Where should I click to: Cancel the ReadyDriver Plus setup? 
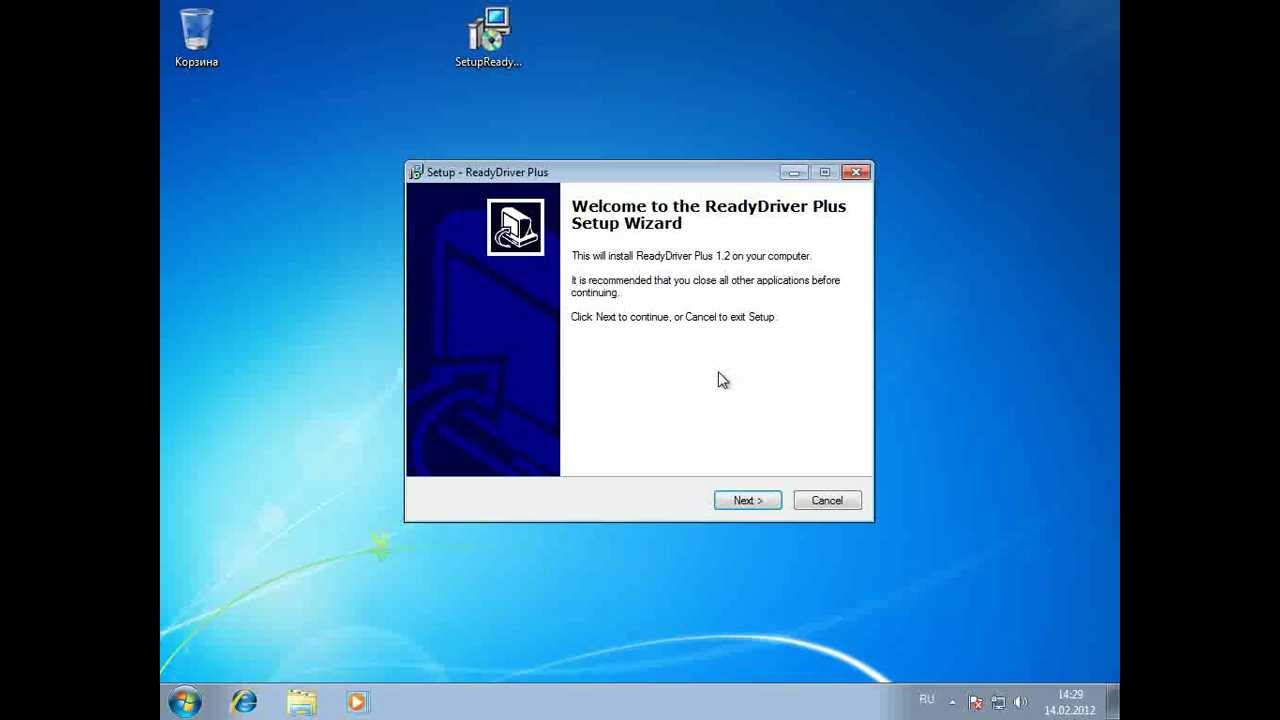[x=827, y=500]
